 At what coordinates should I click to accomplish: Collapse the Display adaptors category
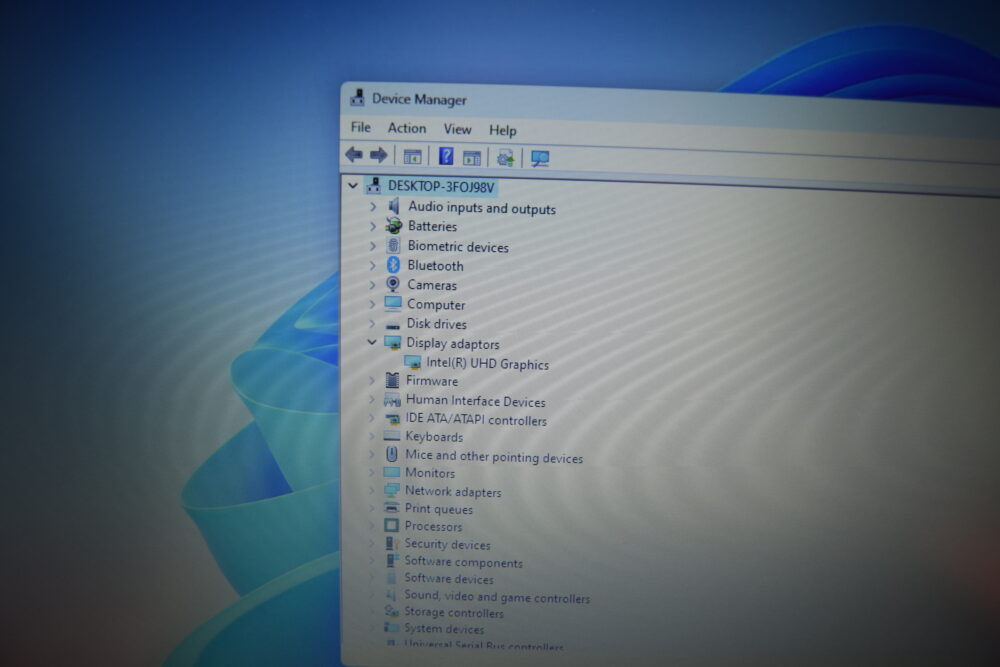372,342
